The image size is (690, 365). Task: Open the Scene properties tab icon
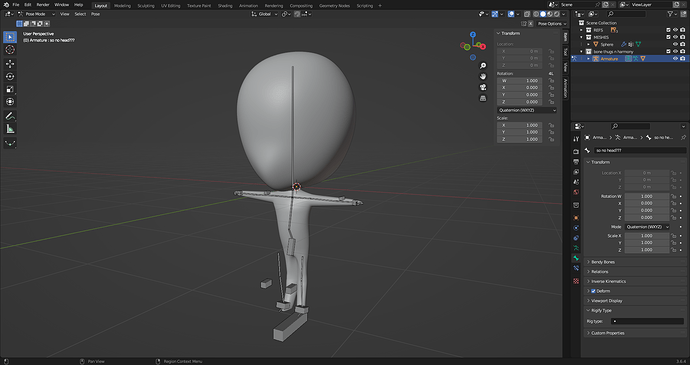coord(576,182)
